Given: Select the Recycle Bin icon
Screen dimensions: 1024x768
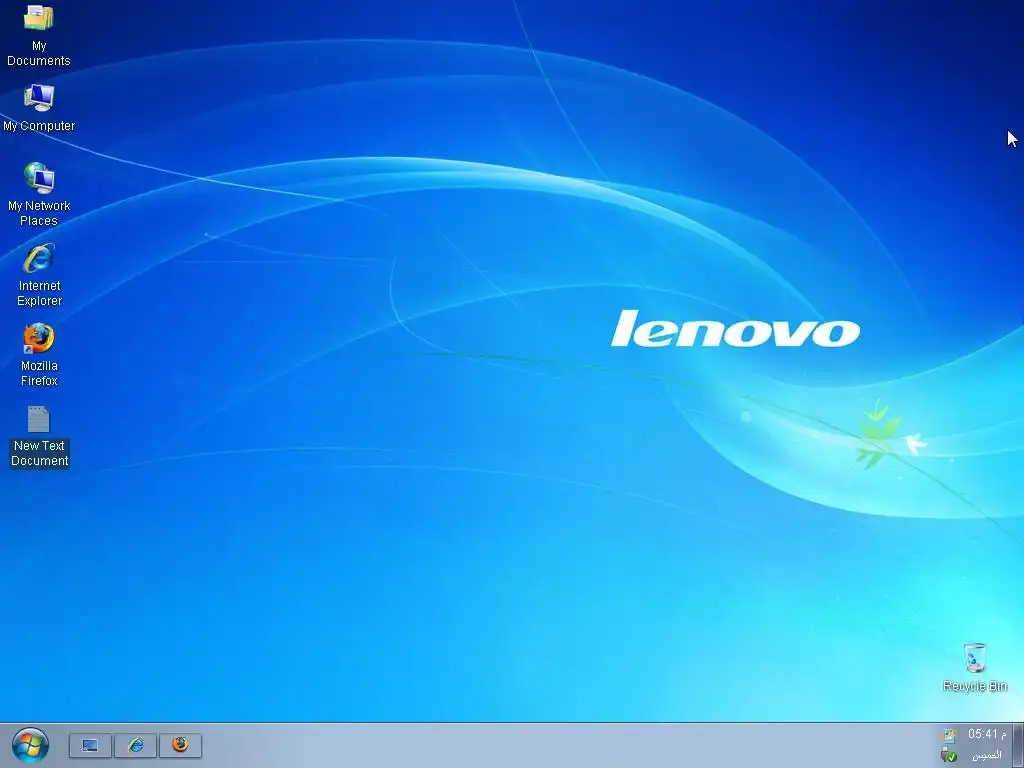Looking at the screenshot, I should point(975,667).
